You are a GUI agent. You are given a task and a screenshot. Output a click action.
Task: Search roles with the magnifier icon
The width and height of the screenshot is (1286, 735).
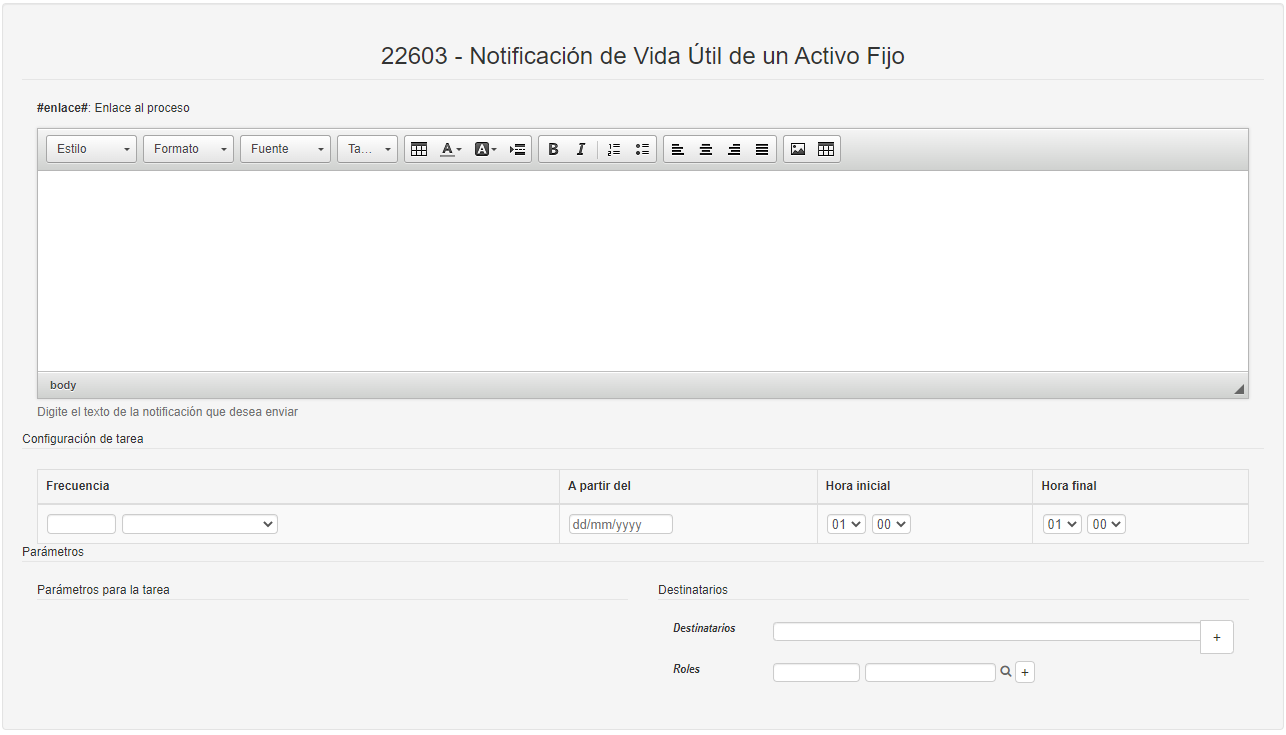(x=1006, y=672)
